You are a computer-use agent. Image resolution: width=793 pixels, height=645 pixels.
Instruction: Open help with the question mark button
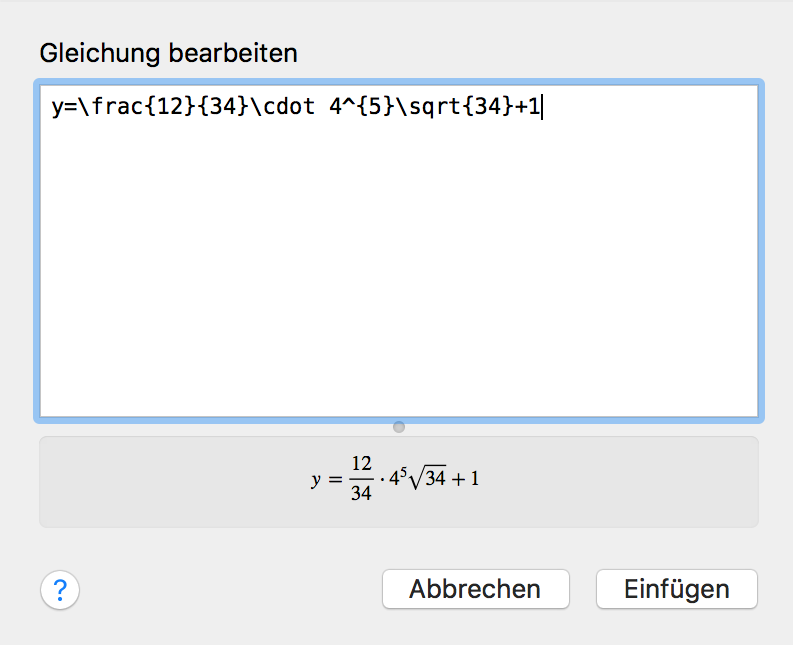60,590
